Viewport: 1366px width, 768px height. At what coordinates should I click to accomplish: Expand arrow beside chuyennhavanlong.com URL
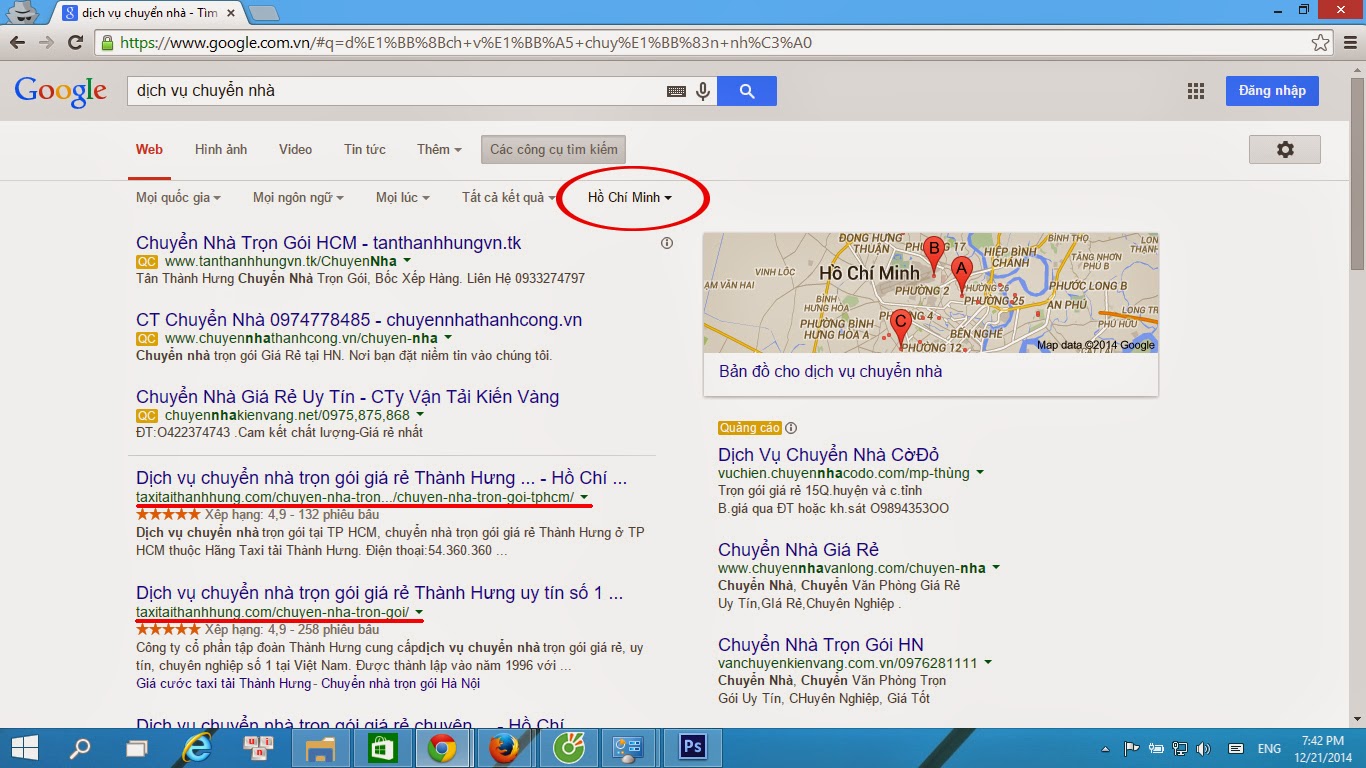(x=996, y=569)
